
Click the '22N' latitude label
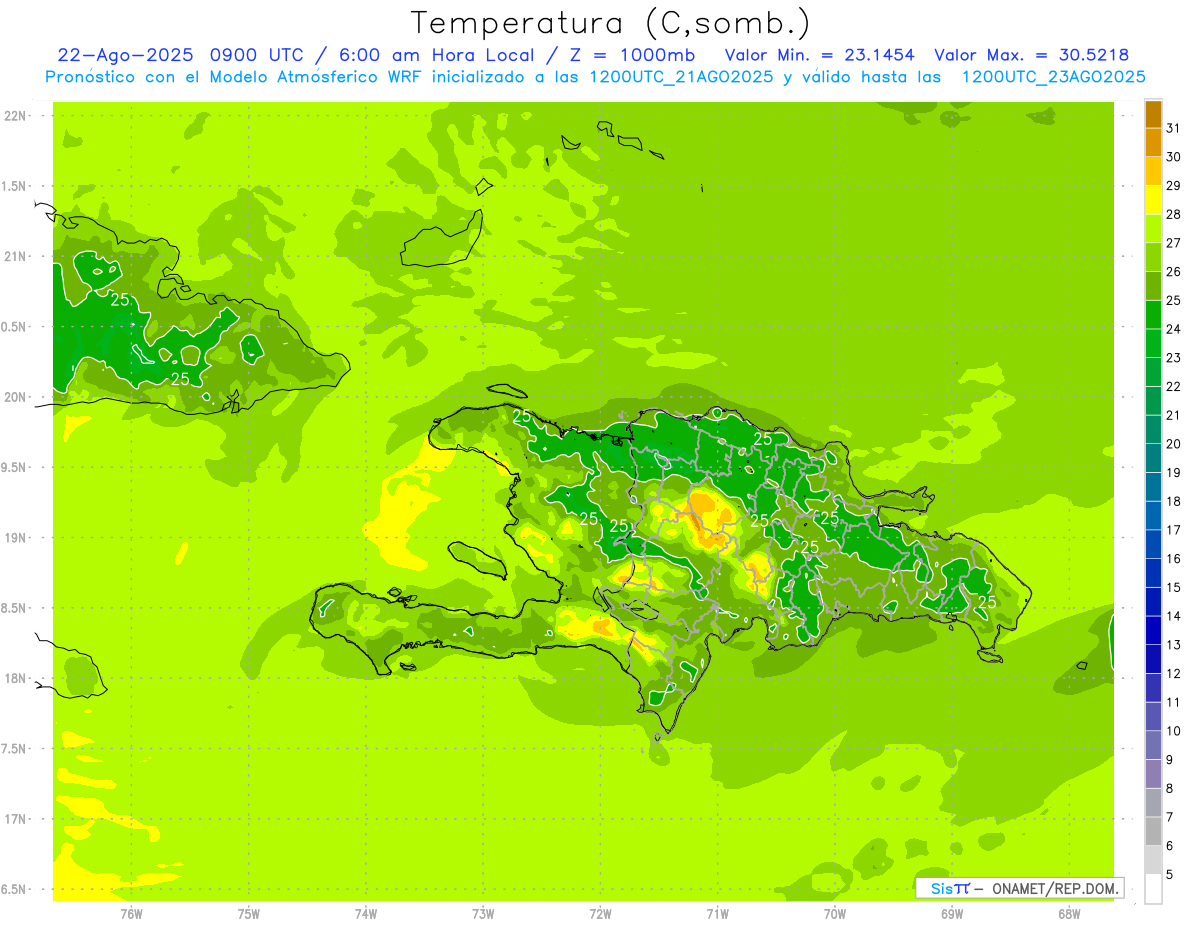[x=17, y=115]
